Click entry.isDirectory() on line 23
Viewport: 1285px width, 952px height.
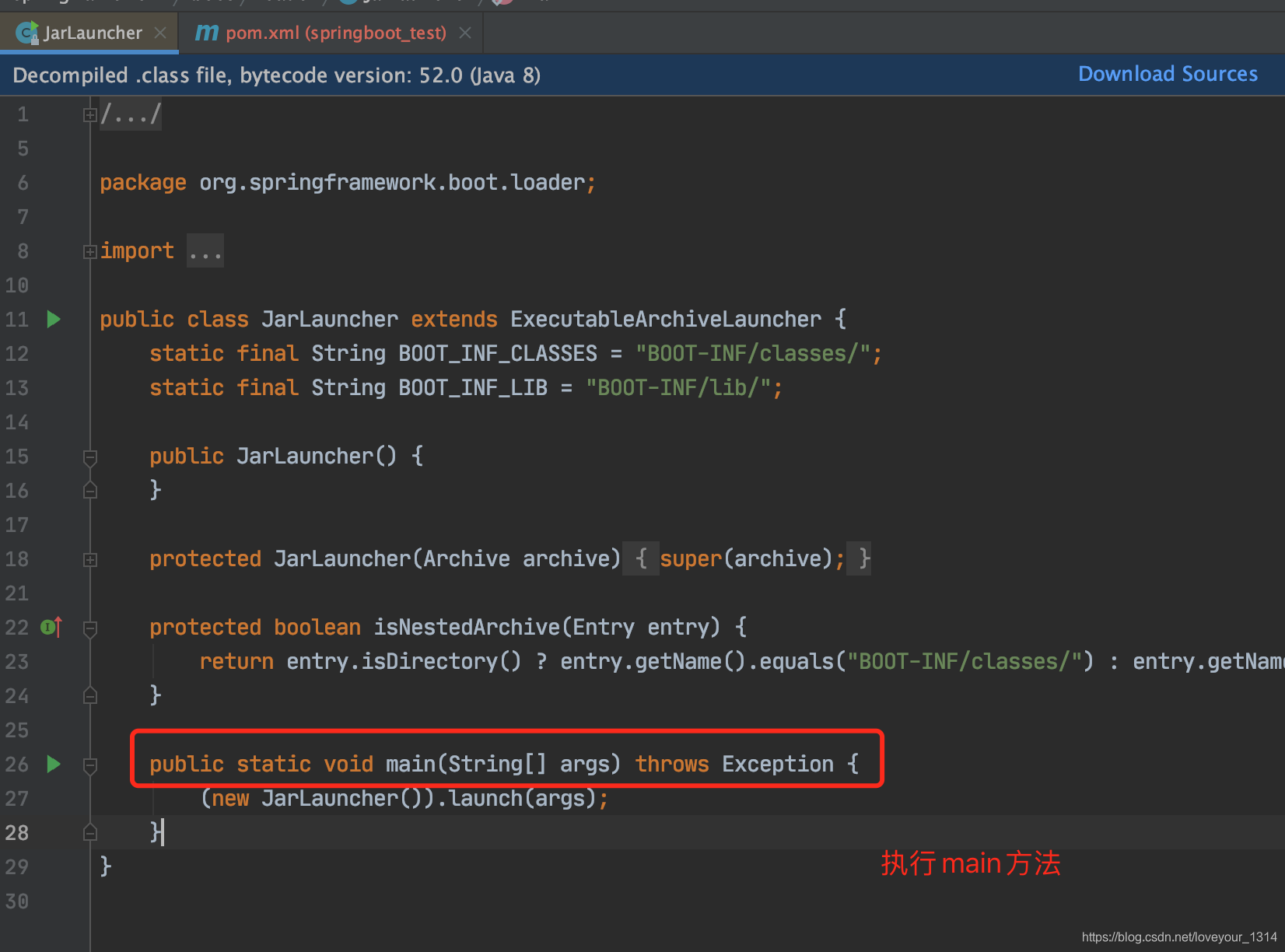click(x=404, y=661)
